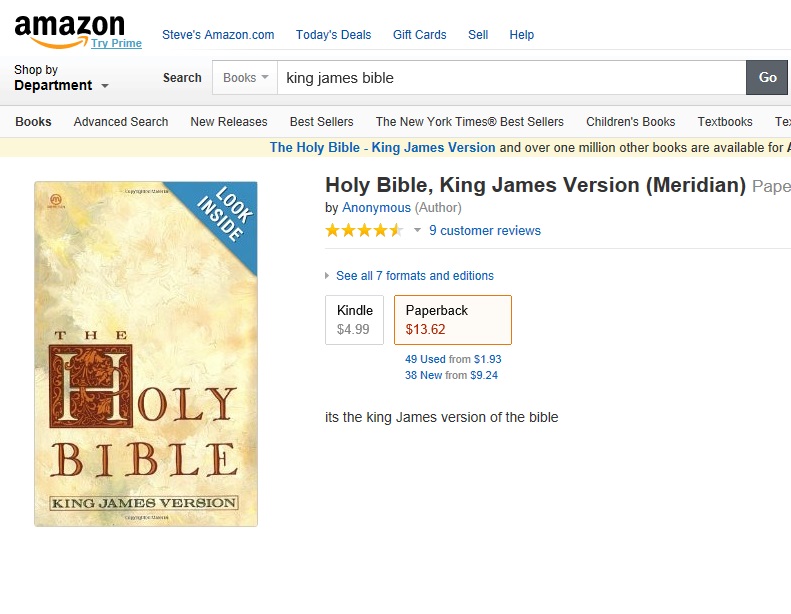Open the star rating breakdown arrow
Image resolution: width=791 pixels, height=614 pixels.
[417, 231]
